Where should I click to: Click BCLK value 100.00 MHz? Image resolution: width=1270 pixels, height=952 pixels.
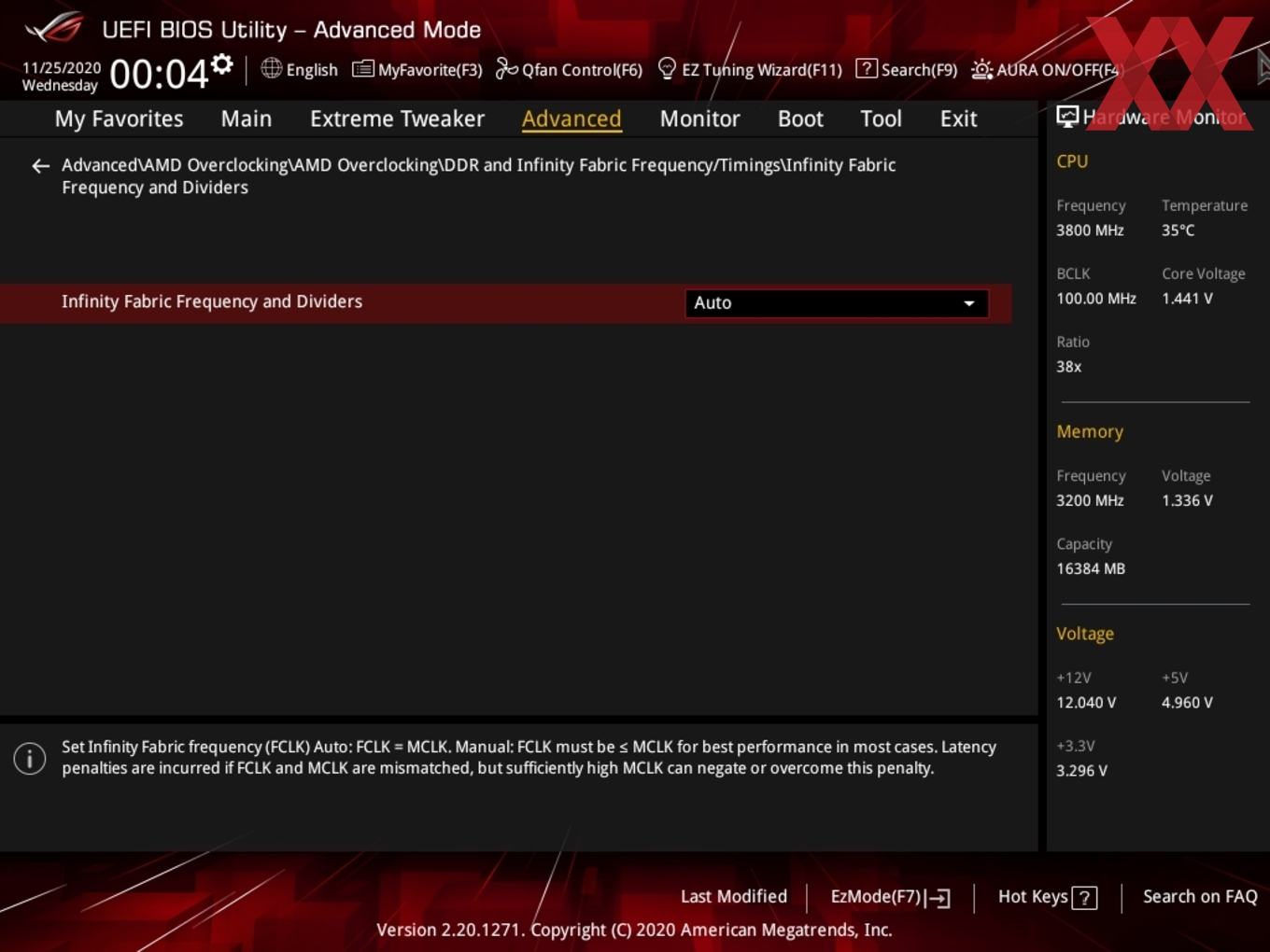1096,299
